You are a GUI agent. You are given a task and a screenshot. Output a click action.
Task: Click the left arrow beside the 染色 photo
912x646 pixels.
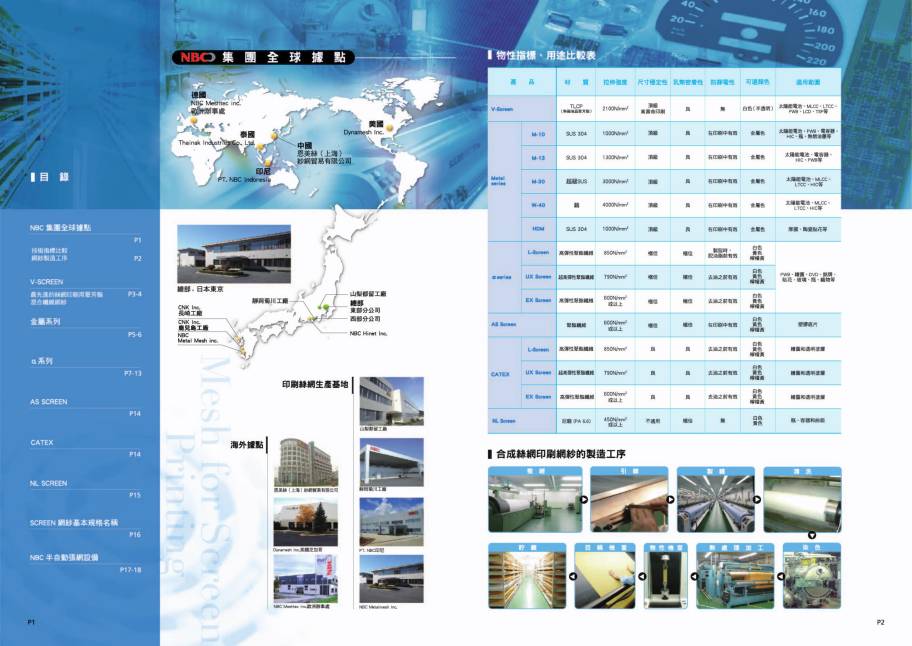point(781,576)
